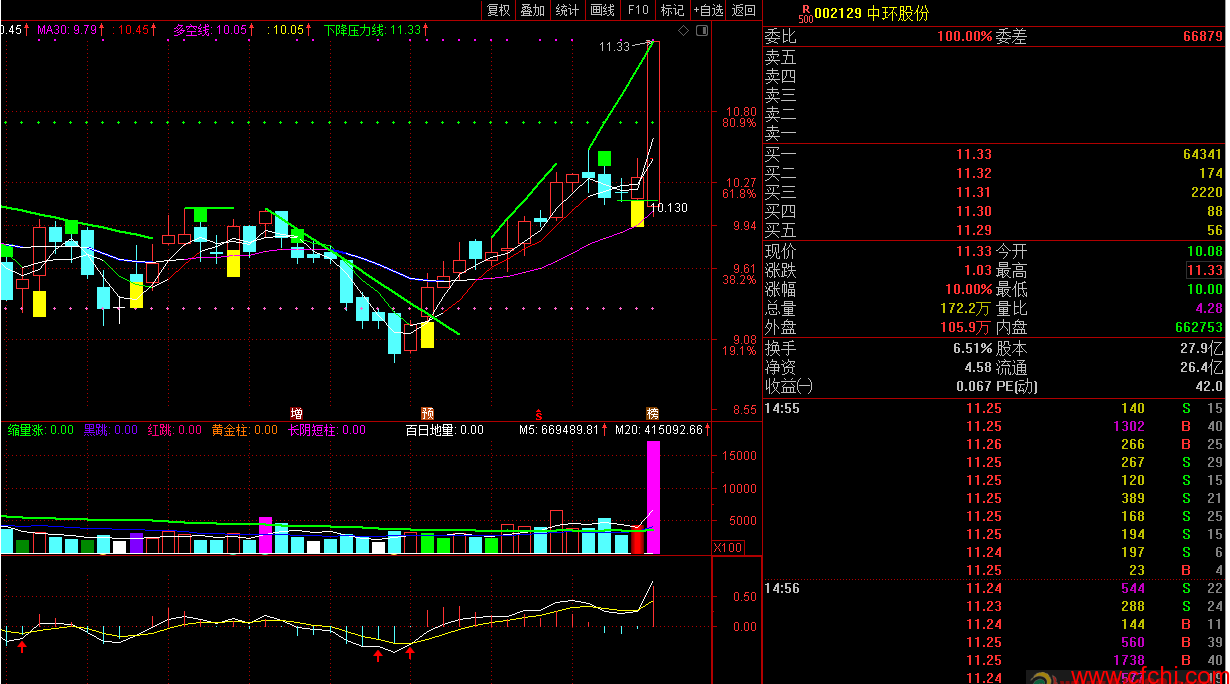Toggle the side panel icon beside the diamond
The height and width of the screenshot is (684, 1230).
(701, 31)
